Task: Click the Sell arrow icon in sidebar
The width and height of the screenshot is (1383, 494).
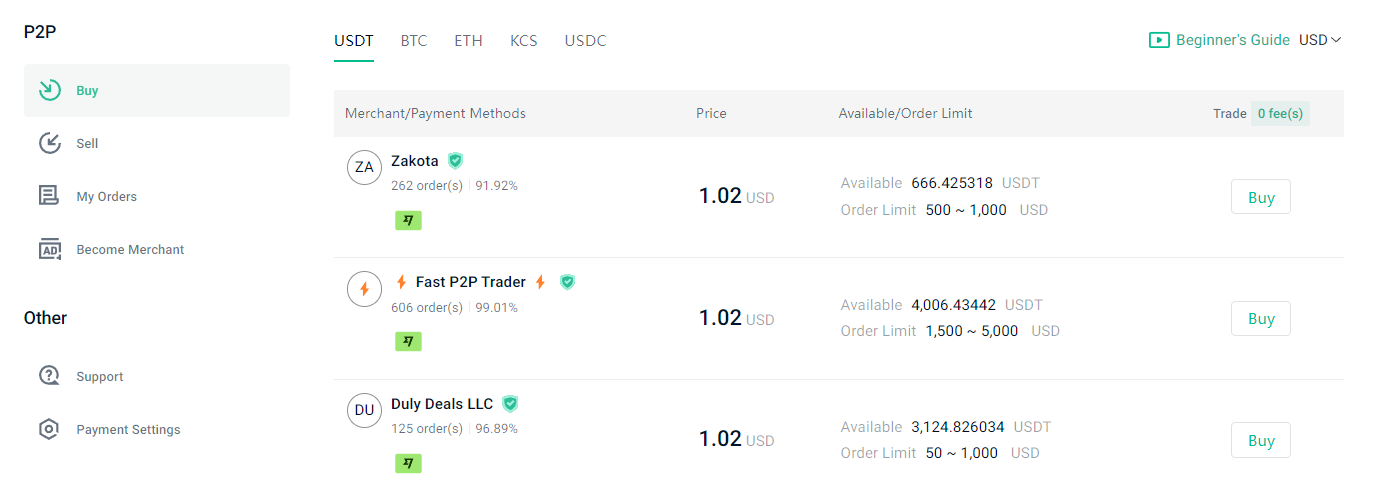Action: pos(49,143)
